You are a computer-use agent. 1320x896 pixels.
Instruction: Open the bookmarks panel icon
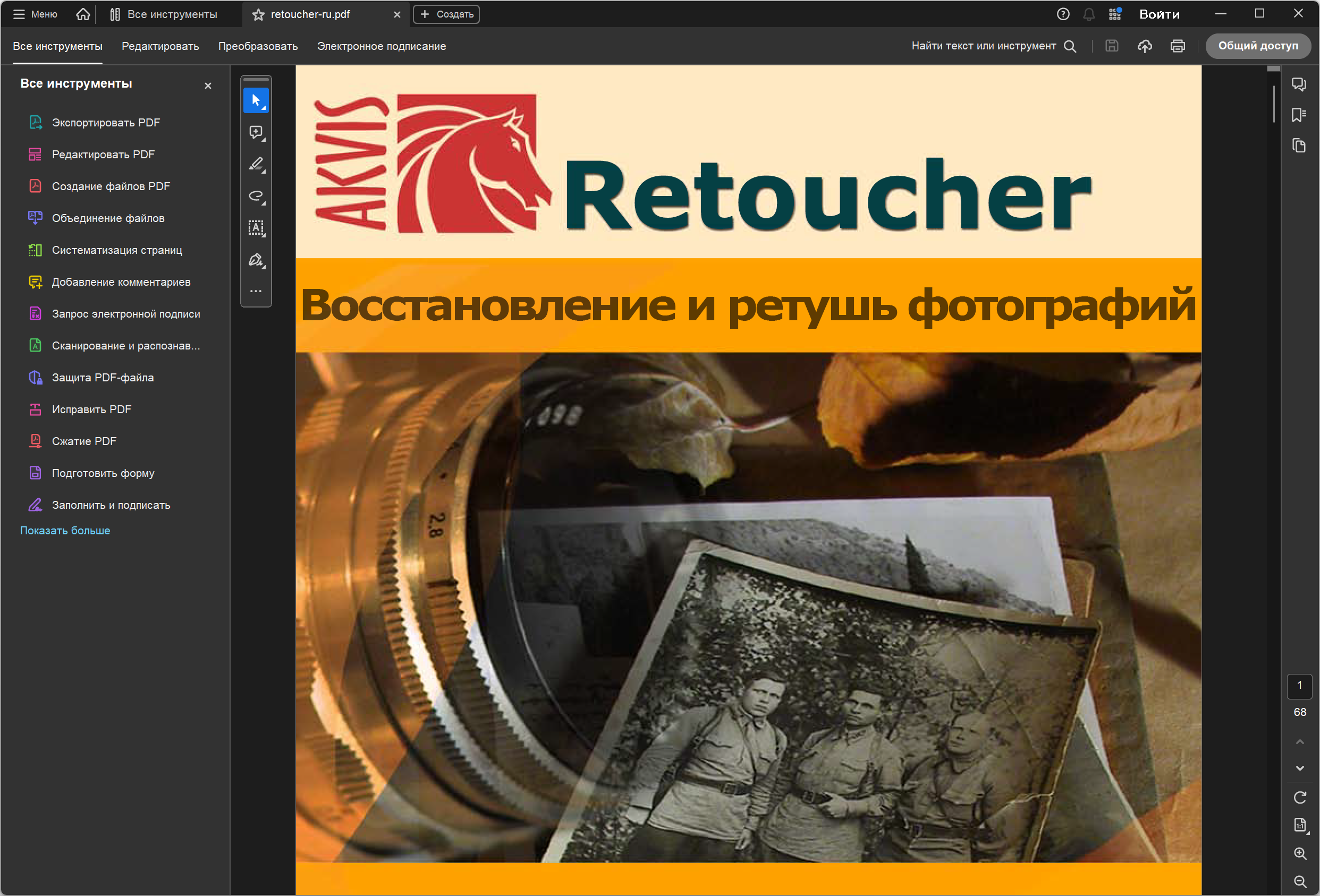(x=1298, y=115)
